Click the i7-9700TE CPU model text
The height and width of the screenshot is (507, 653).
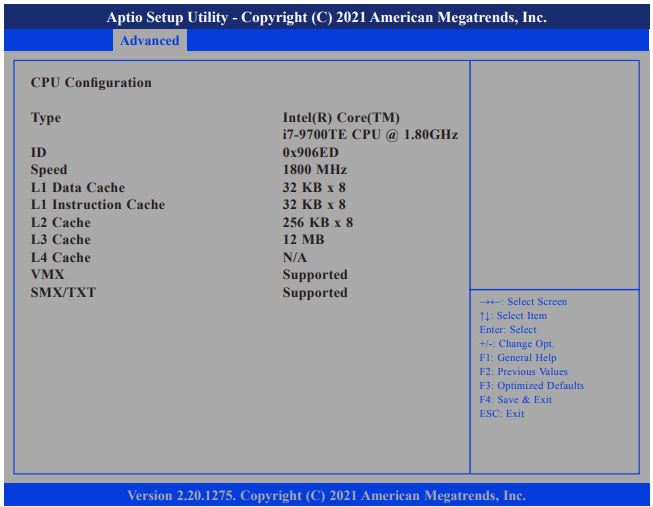370,135
